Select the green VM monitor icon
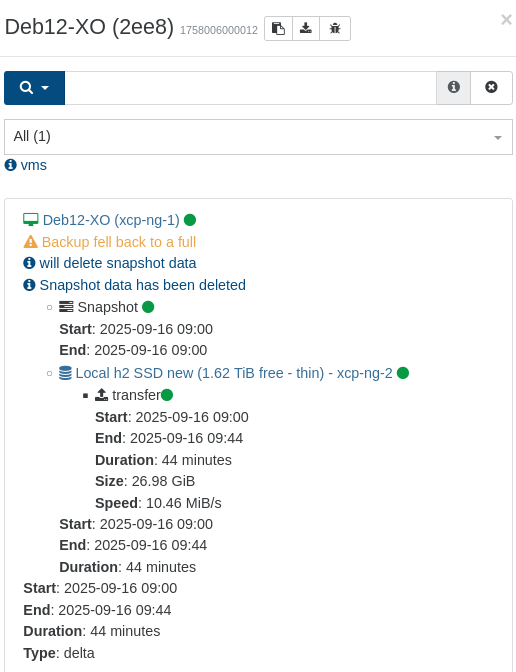Viewport: 516px width, 672px height. 31,219
